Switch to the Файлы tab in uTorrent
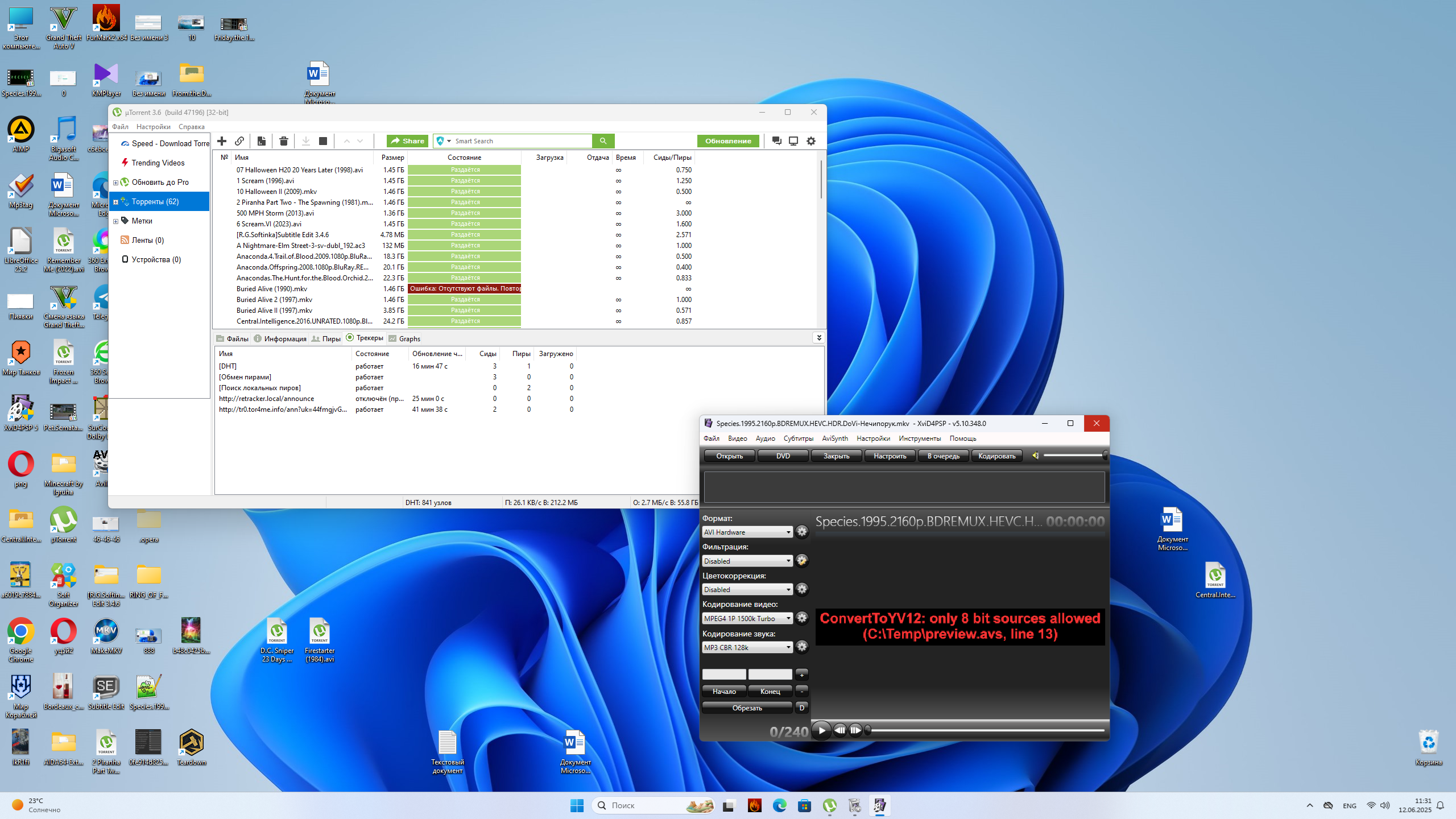1456x819 pixels. (232, 338)
